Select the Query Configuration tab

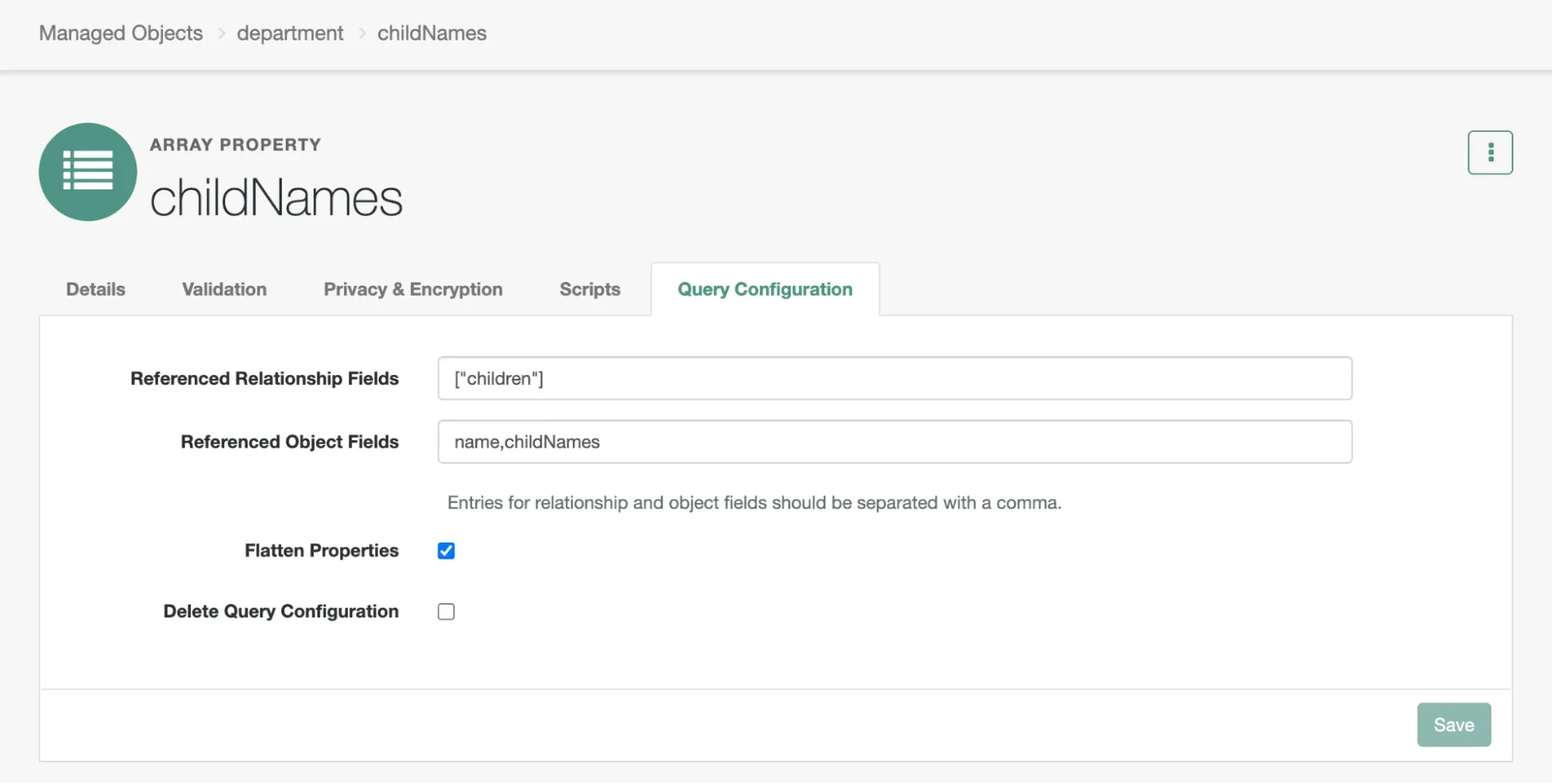pos(765,290)
